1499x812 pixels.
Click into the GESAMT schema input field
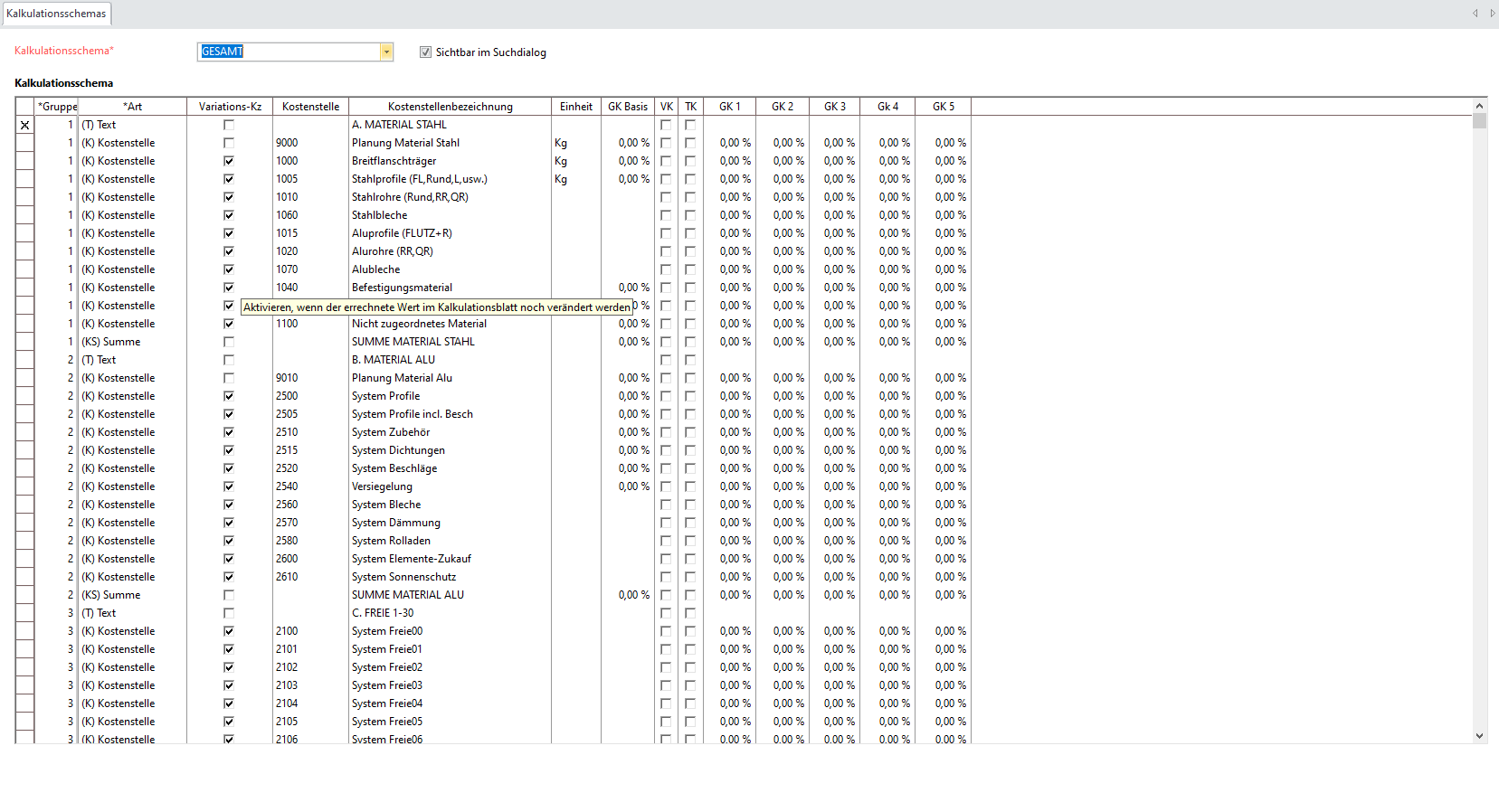pyautogui.click(x=289, y=52)
